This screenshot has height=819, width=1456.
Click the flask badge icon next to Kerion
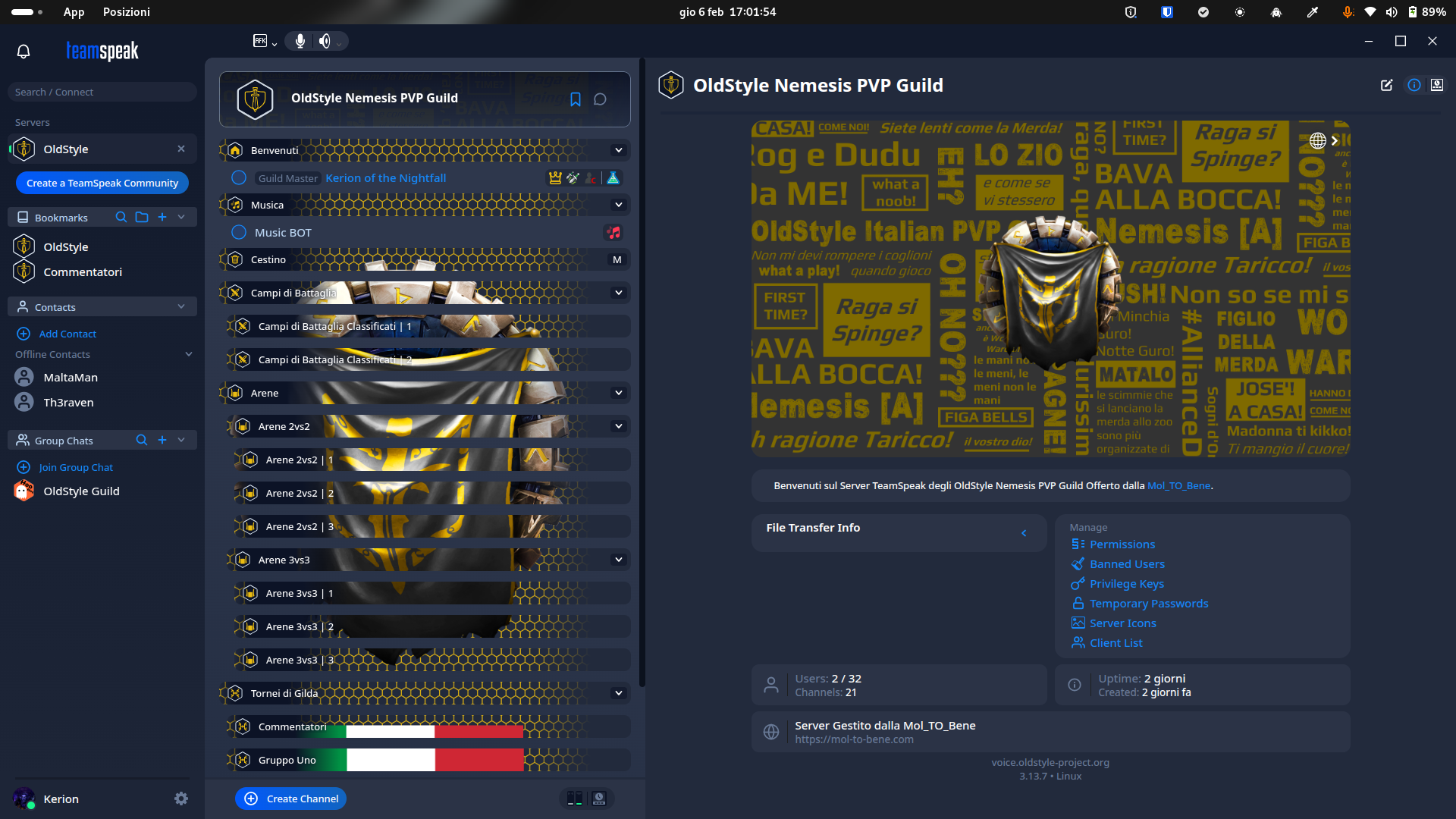(x=613, y=178)
